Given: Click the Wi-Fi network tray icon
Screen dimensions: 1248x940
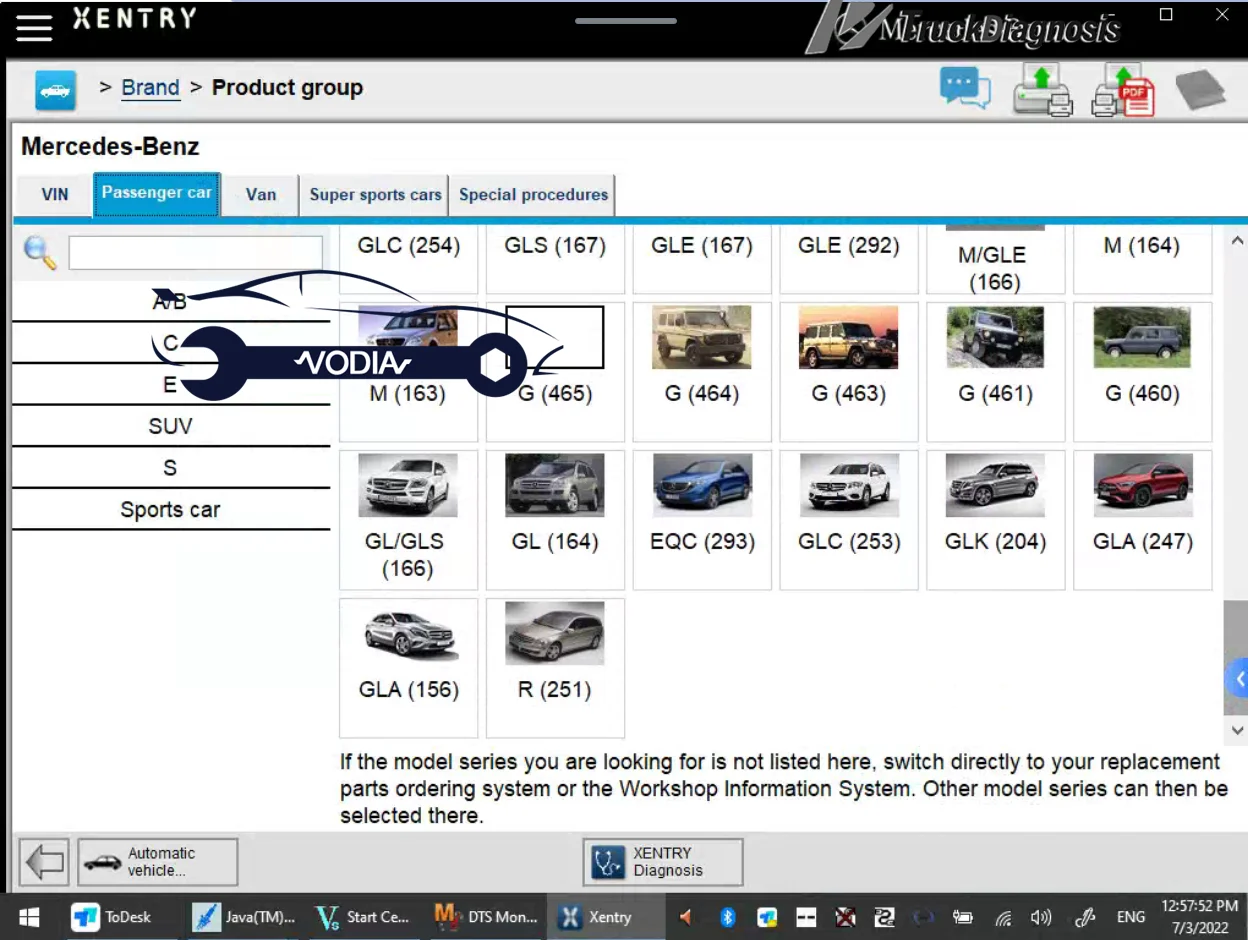Looking at the screenshot, I should [x=1003, y=917].
